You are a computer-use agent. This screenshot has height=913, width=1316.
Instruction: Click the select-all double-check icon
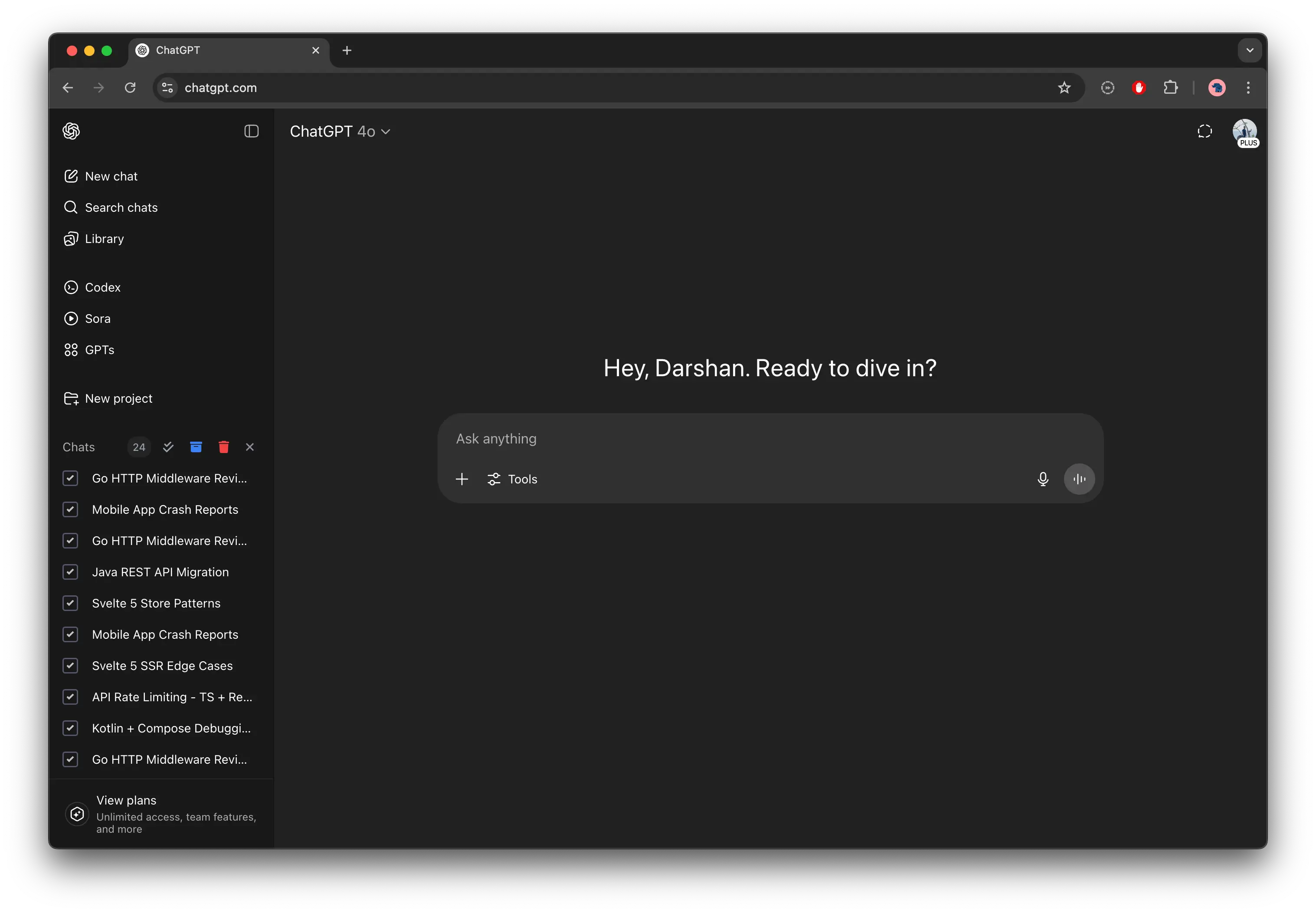[168, 447]
